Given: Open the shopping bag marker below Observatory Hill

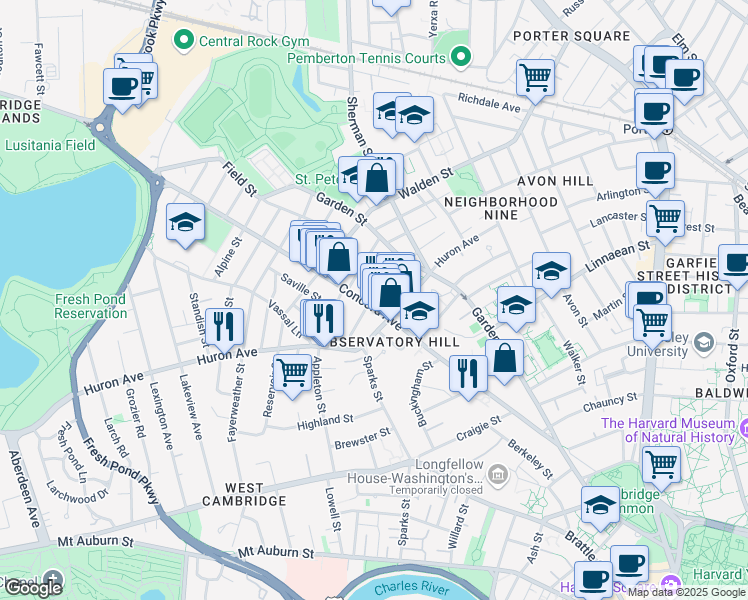Looking at the screenshot, I should [506, 358].
